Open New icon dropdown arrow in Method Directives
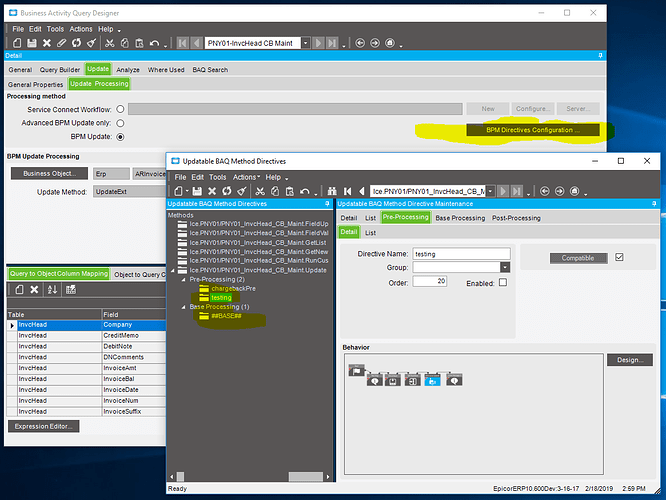Image resolution: width=666 pixels, height=500 pixels. (x=187, y=192)
